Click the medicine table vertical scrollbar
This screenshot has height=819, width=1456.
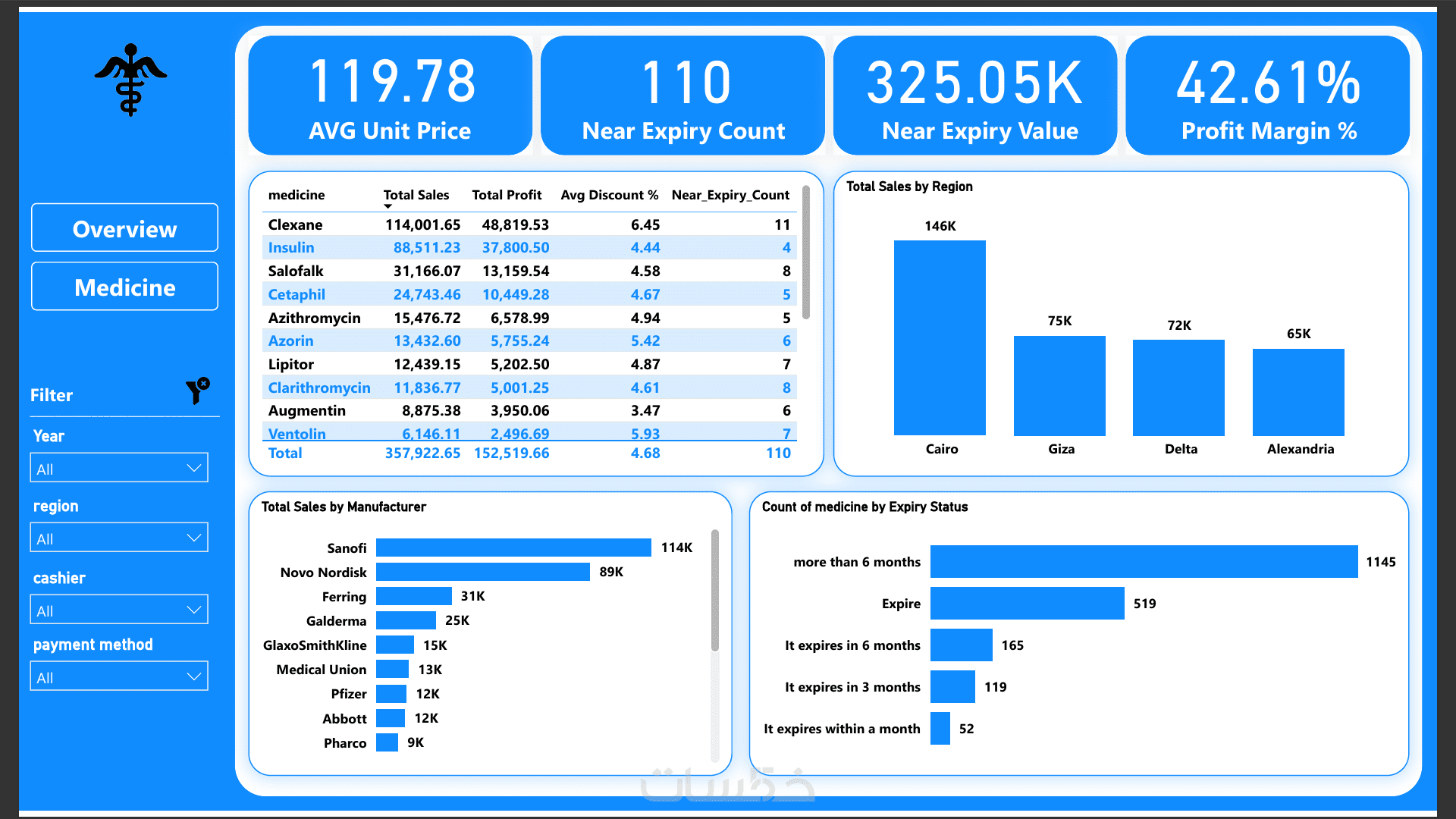(x=805, y=253)
